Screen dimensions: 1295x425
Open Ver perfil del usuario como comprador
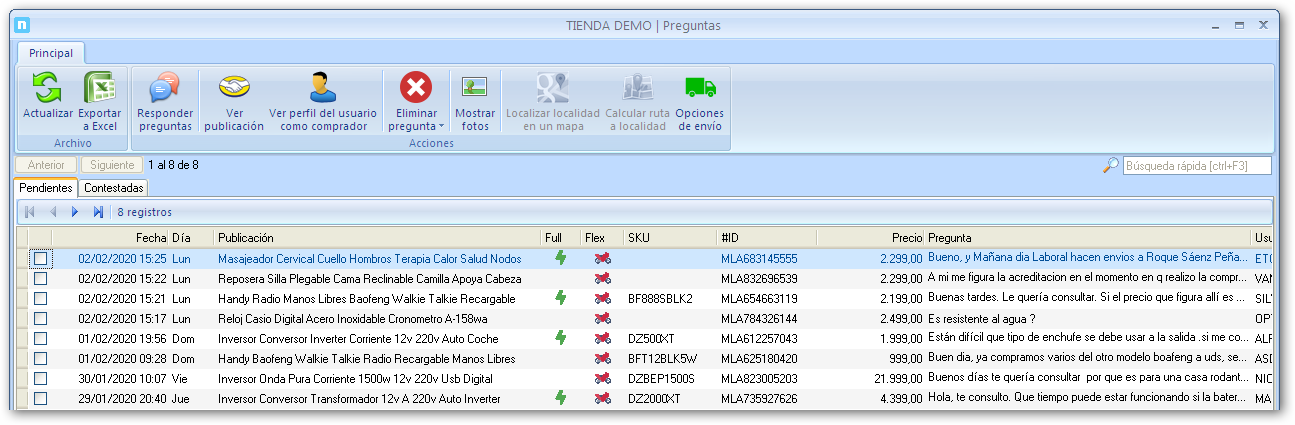click(x=322, y=89)
